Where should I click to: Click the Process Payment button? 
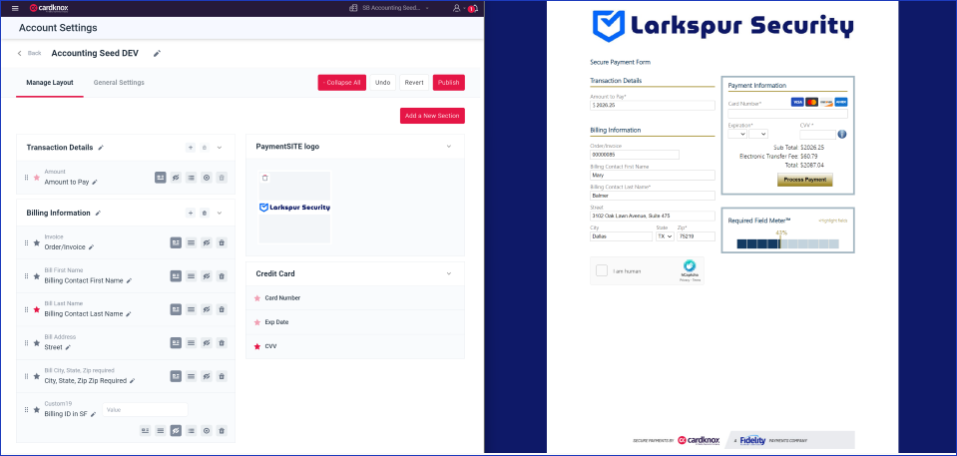[805, 179]
